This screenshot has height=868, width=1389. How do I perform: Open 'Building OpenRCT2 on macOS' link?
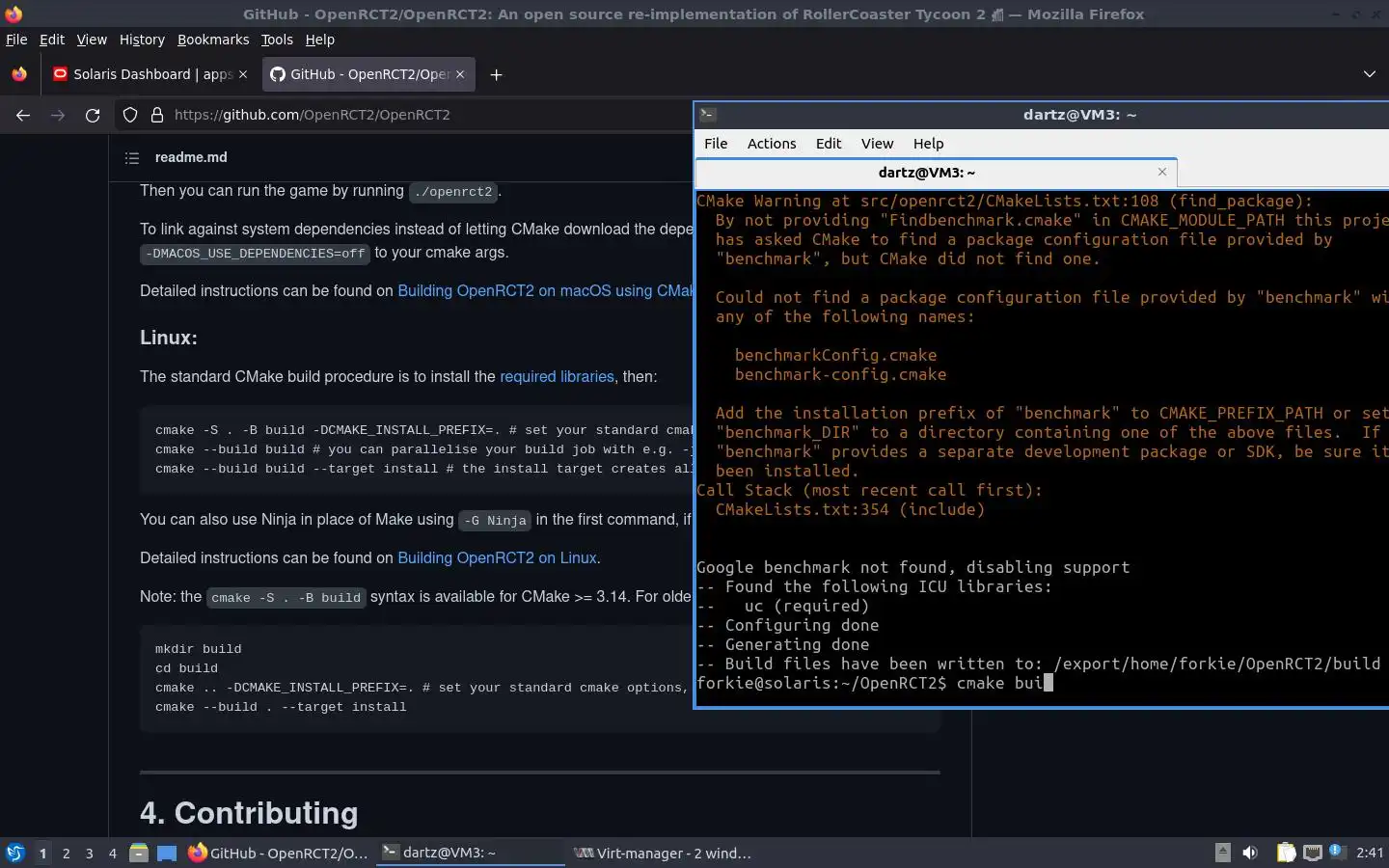(x=546, y=290)
